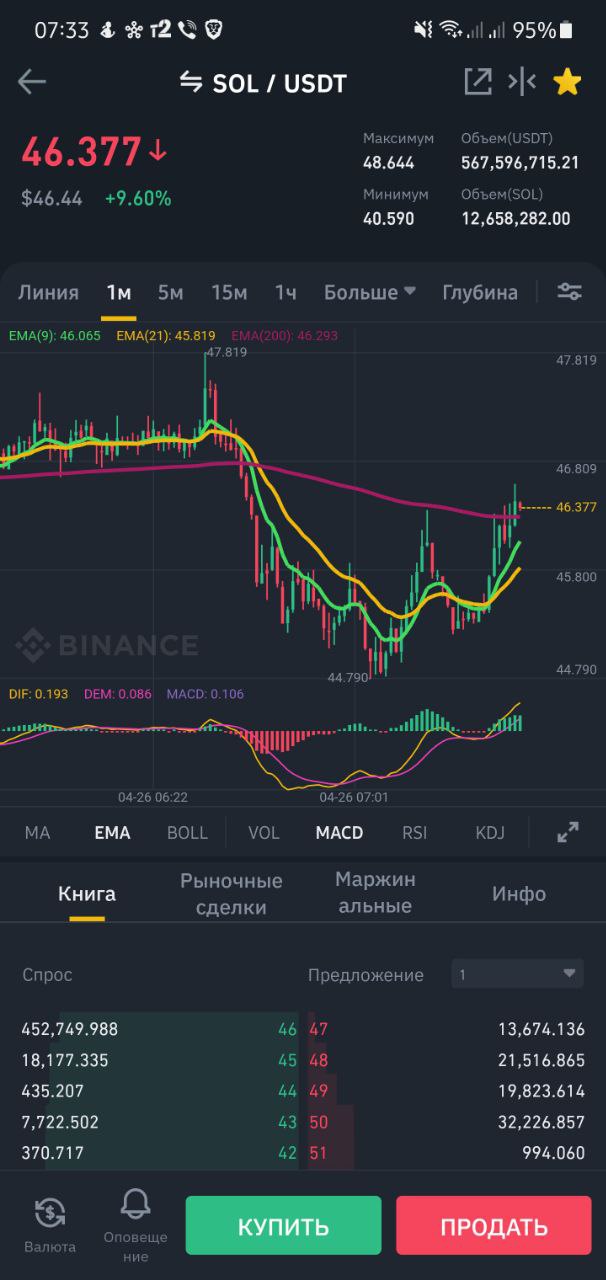Image resolution: width=606 pixels, height=1280 pixels.
Task: Tap the red ПРОДАТЬ button
Action: point(494,1226)
